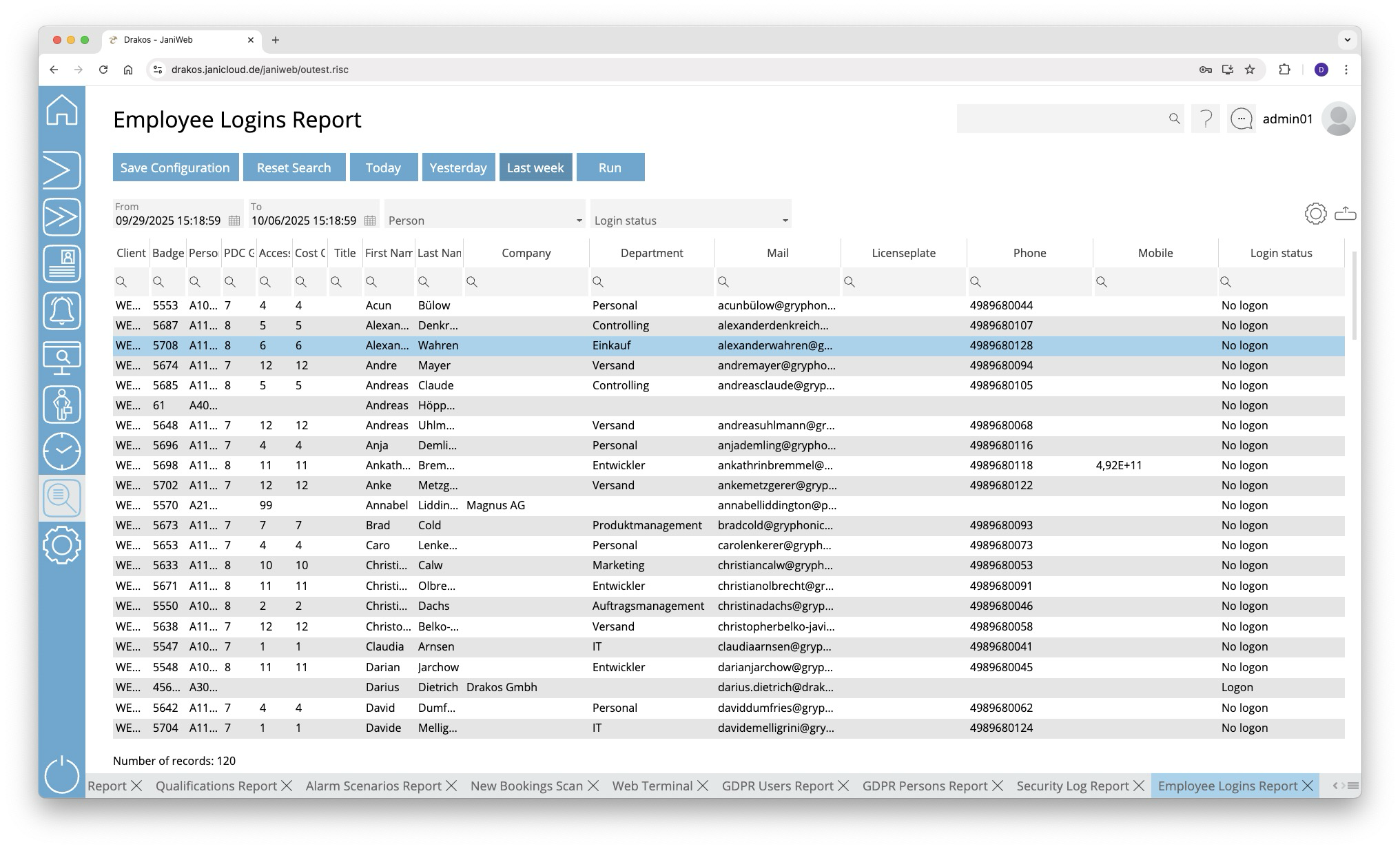Click the power logout icon
The width and height of the screenshot is (1400, 849).
coord(62,775)
